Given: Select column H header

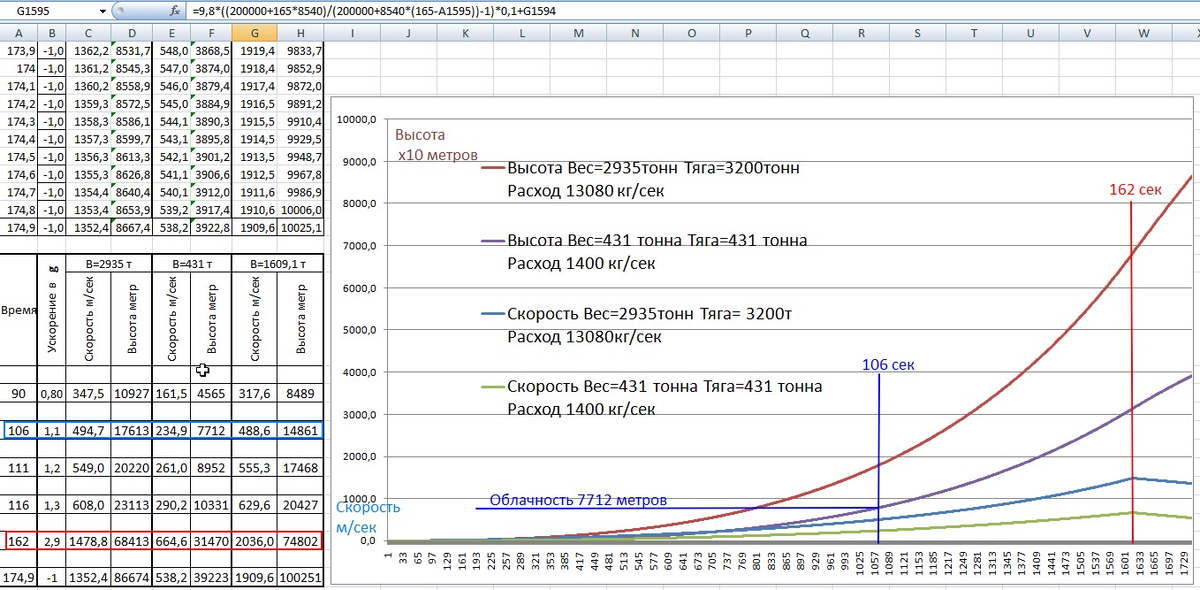Looking at the screenshot, I should (x=300, y=33).
